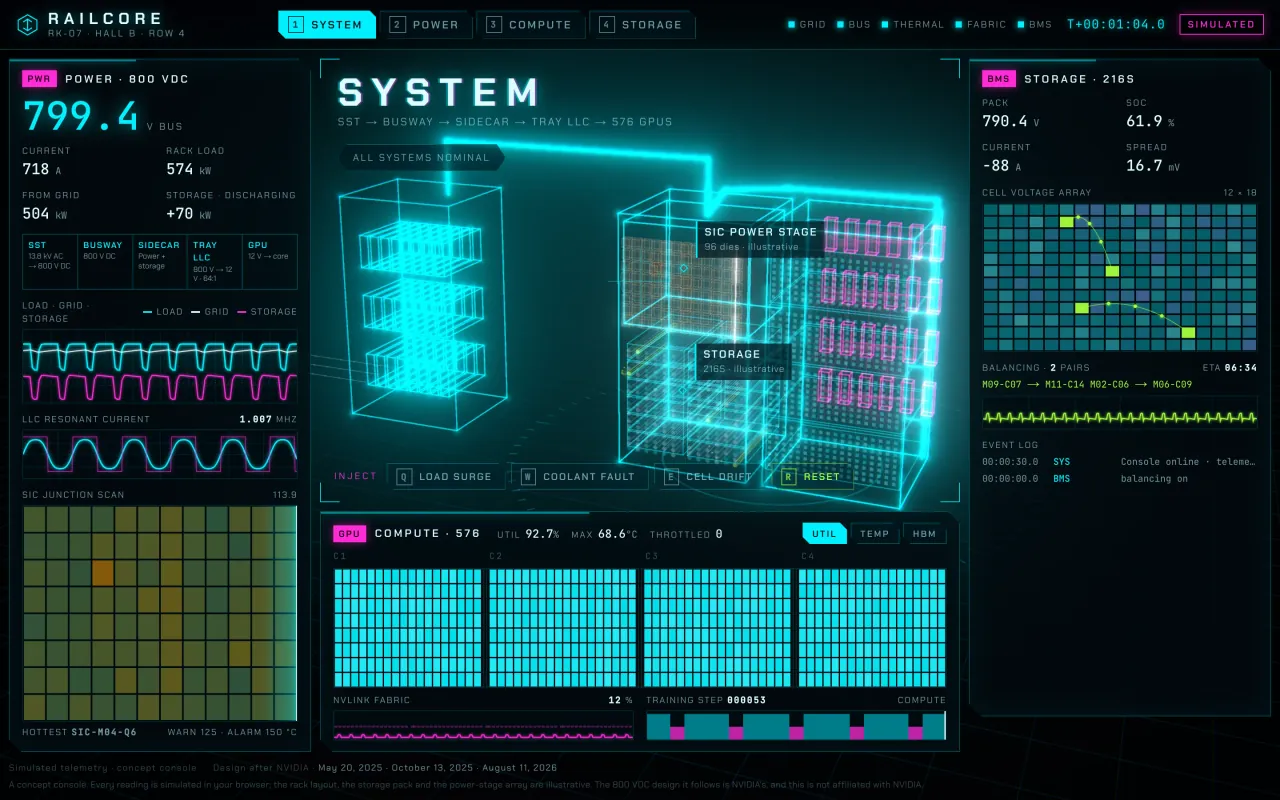Click the HOTTEST SIC-M04-Q6 label
Screen dimensions: 1280x800
[80, 732]
